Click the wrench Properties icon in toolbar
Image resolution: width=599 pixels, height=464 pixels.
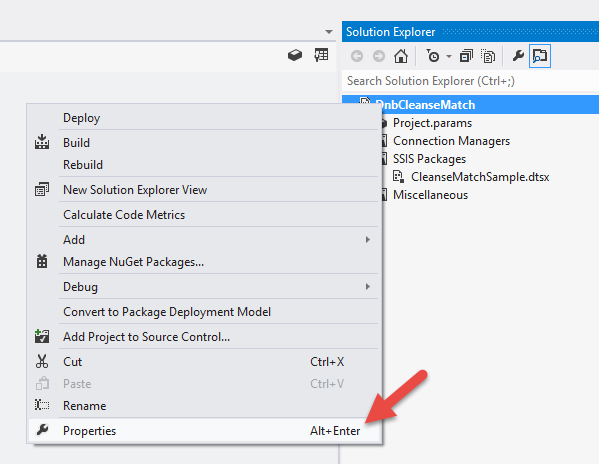tap(518, 56)
